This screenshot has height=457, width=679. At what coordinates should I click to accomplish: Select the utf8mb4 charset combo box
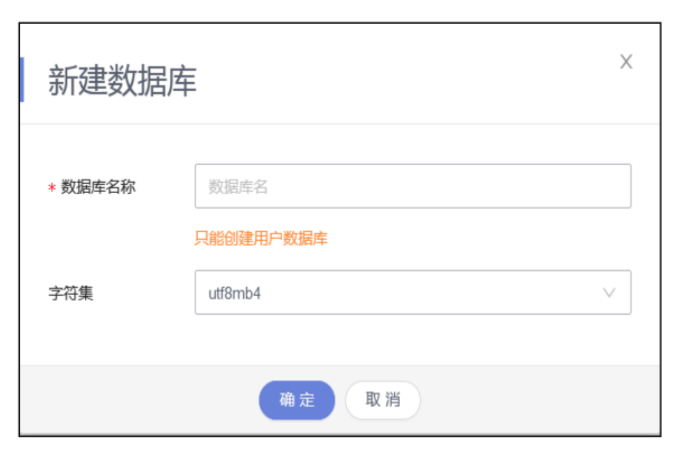[x=400, y=293]
